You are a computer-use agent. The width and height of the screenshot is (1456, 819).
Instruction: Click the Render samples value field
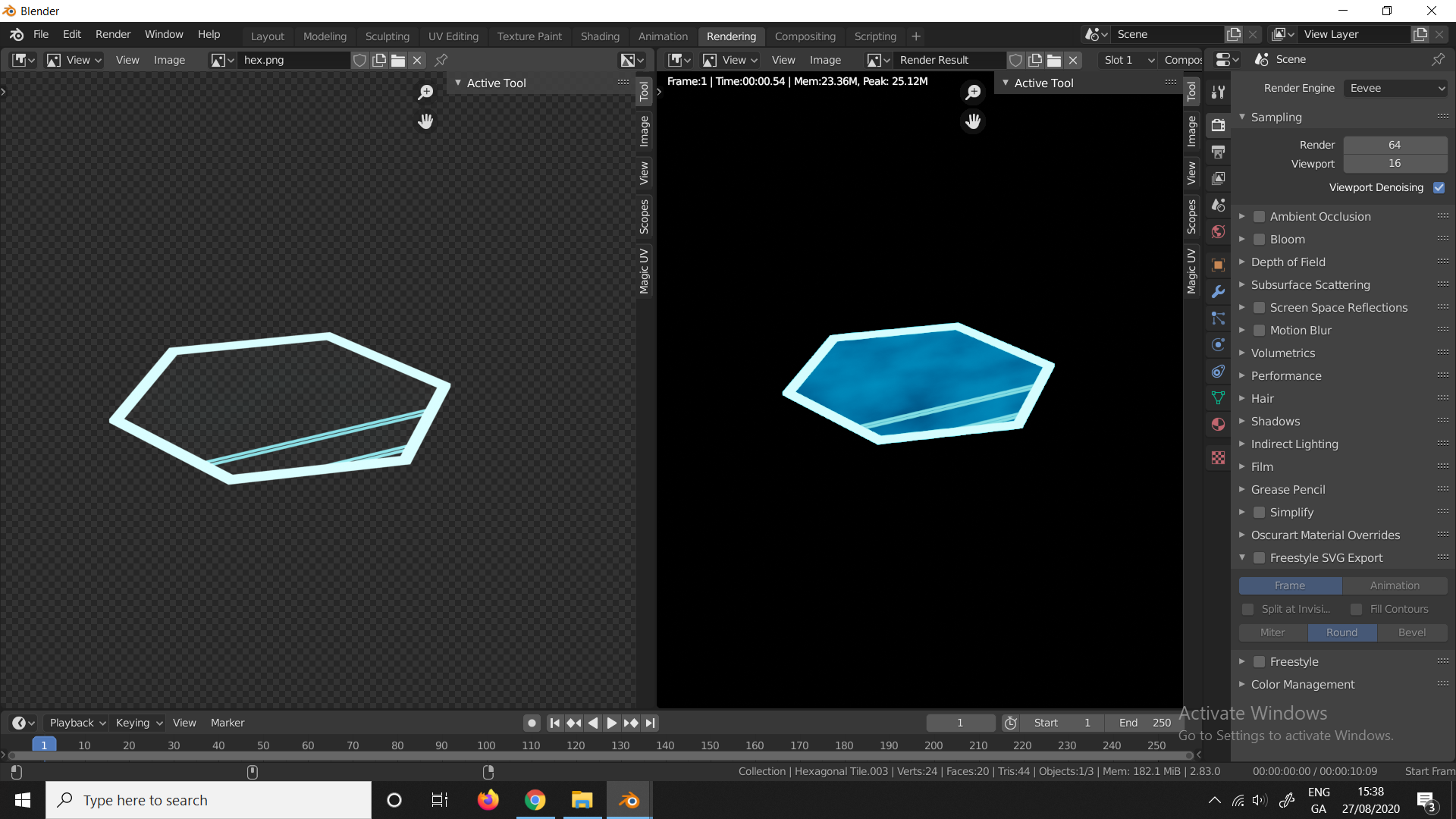[x=1395, y=145]
